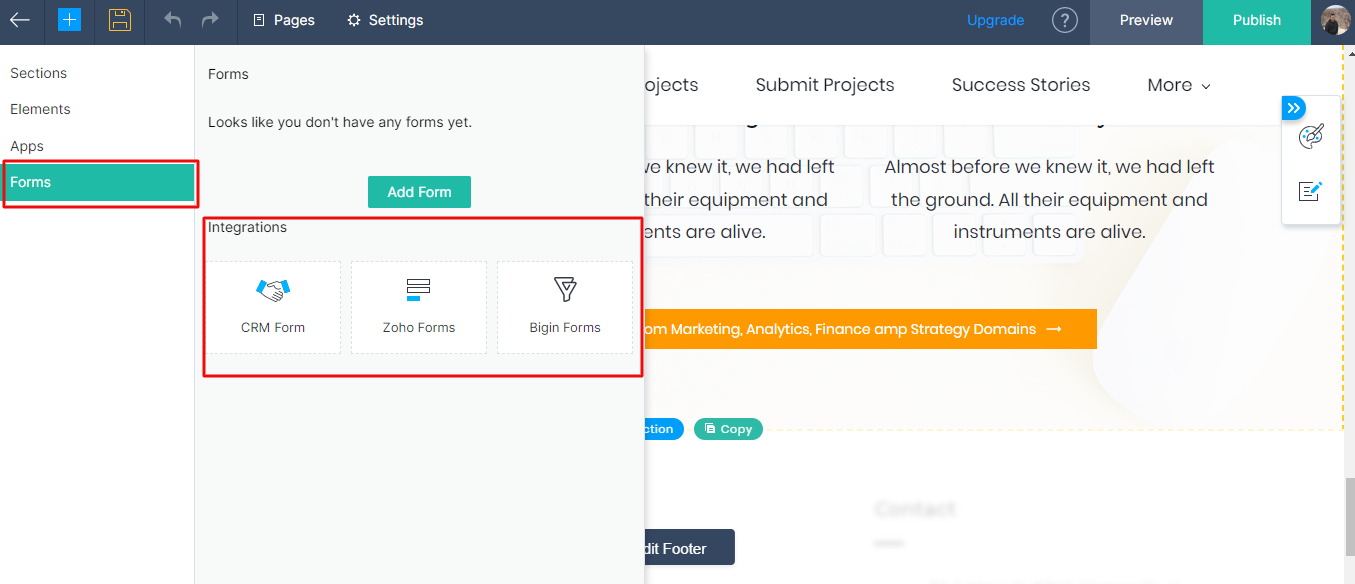This screenshot has width=1355, height=584.
Task: Choose the Zoho Forms integration tile
Action: click(419, 307)
